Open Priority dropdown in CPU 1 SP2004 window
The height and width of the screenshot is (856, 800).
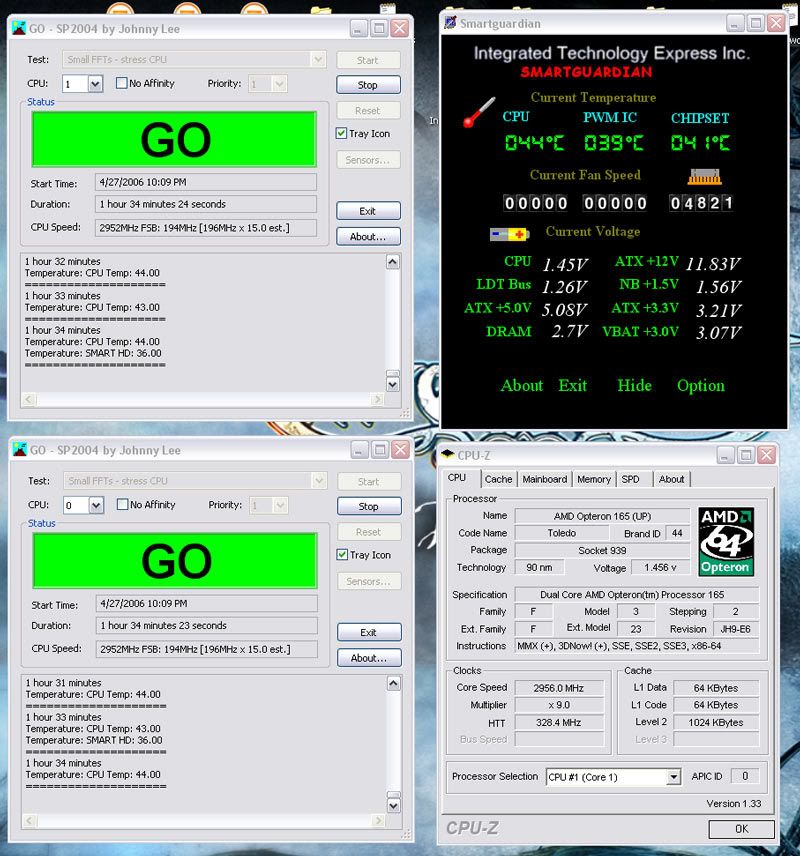280,84
